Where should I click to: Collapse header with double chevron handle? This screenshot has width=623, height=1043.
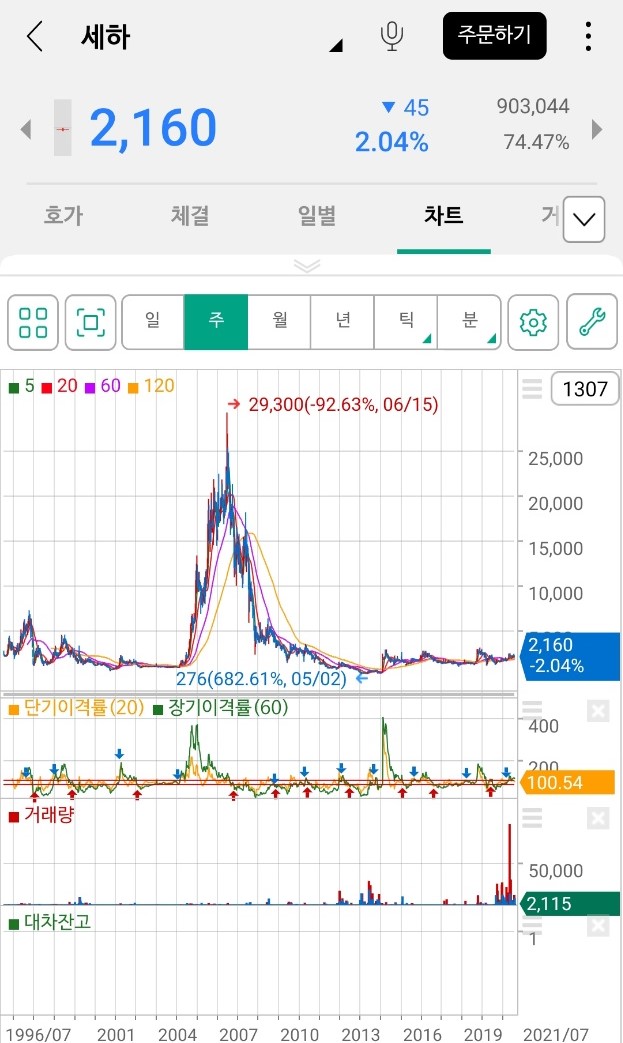[x=307, y=266]
